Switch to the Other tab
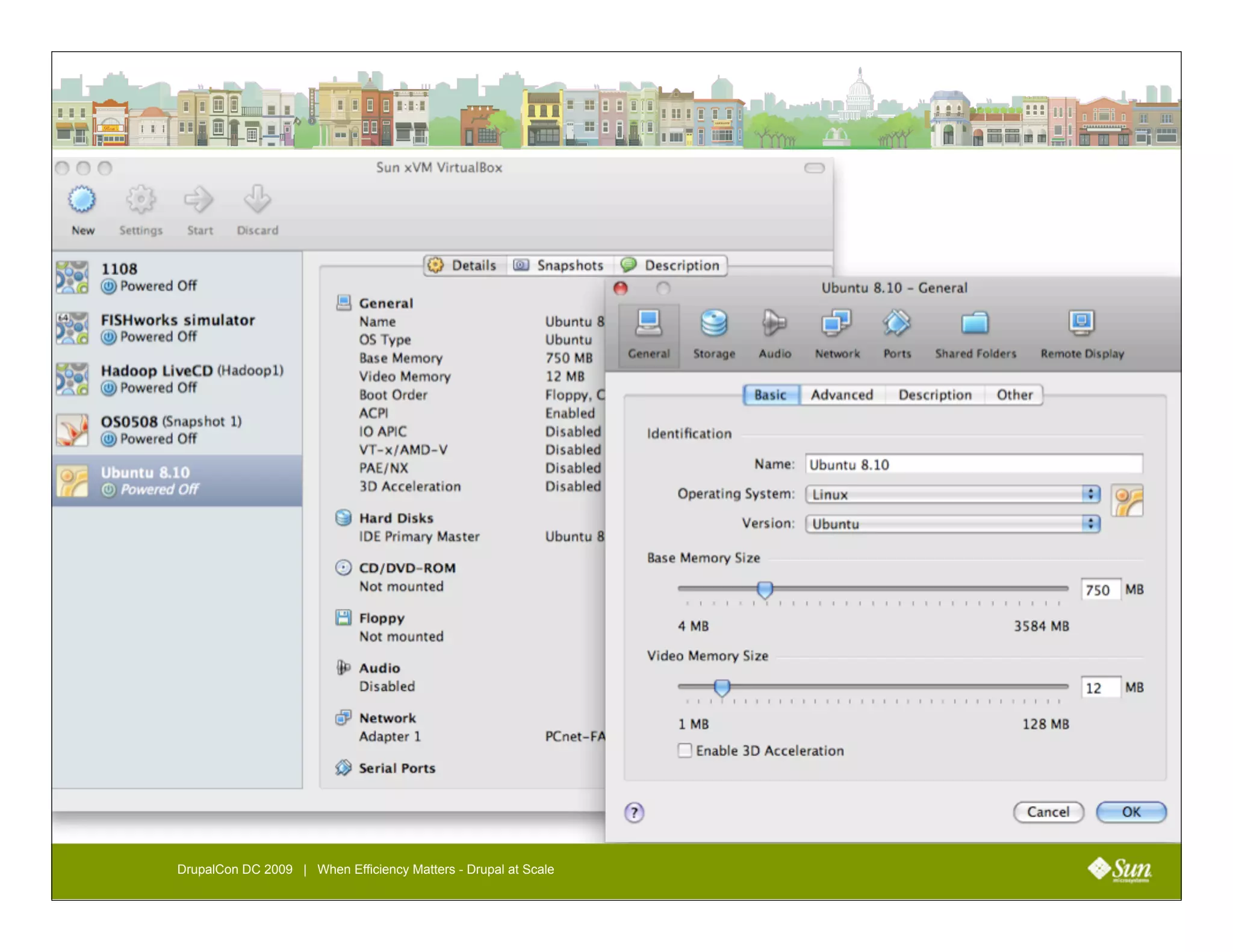1233x952 pixels. coord(1014,395)
